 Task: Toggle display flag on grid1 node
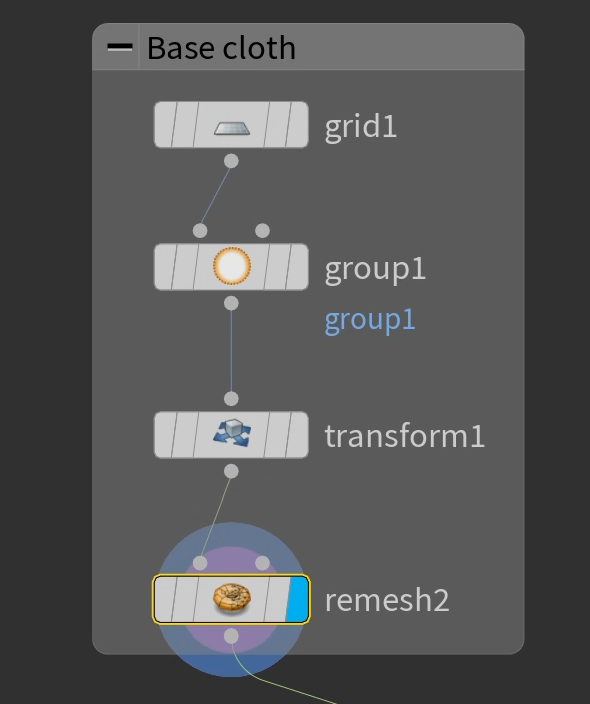[x=299, y=124]
